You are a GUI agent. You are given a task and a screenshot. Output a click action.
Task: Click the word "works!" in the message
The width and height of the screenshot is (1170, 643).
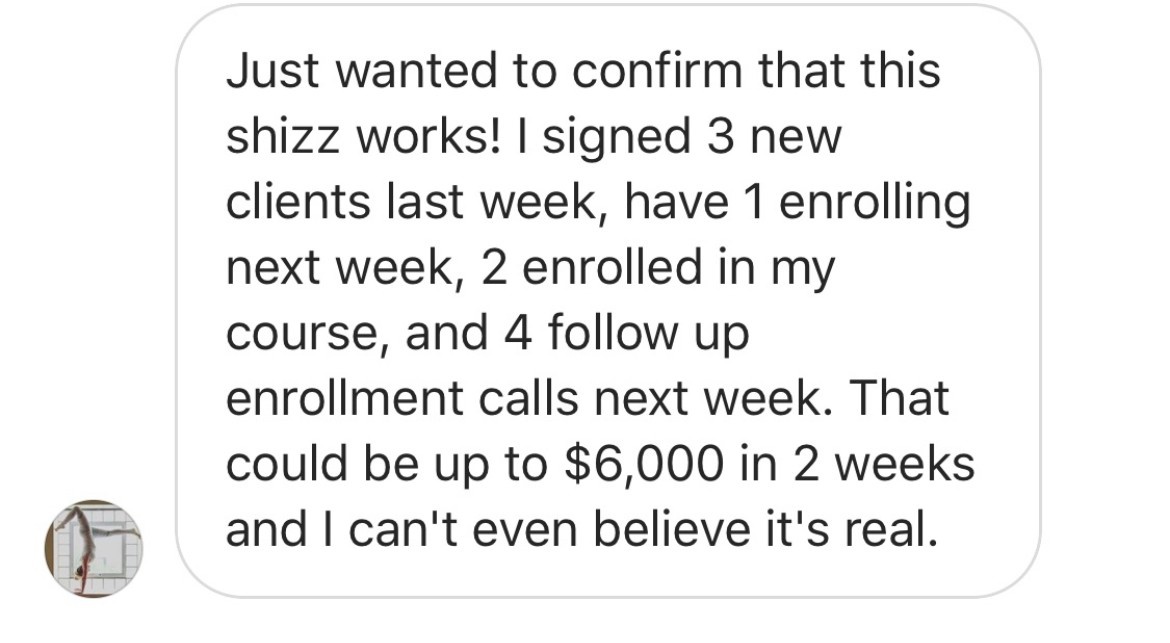coord(429,137)
